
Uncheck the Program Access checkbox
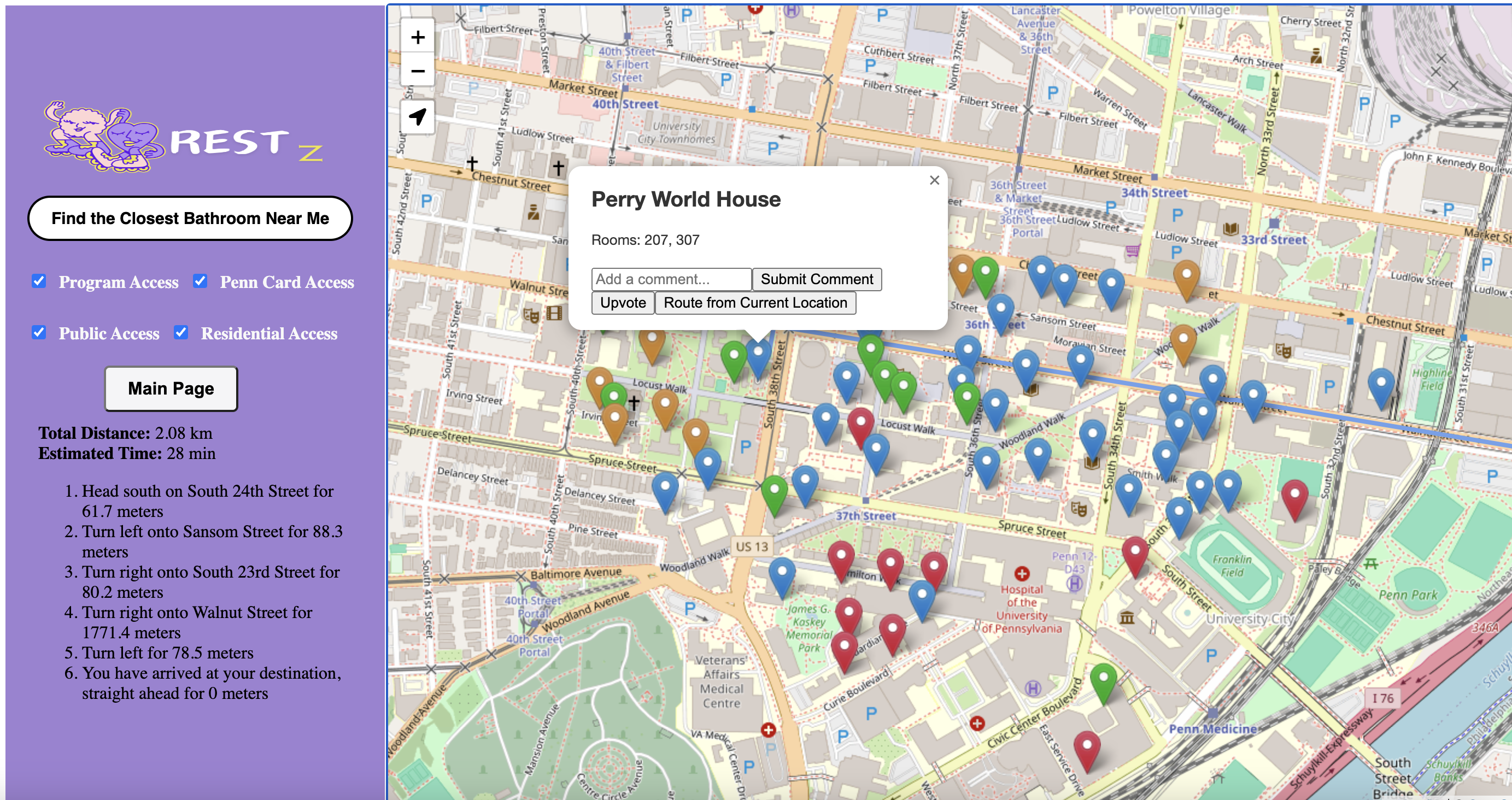pos(39,281)
